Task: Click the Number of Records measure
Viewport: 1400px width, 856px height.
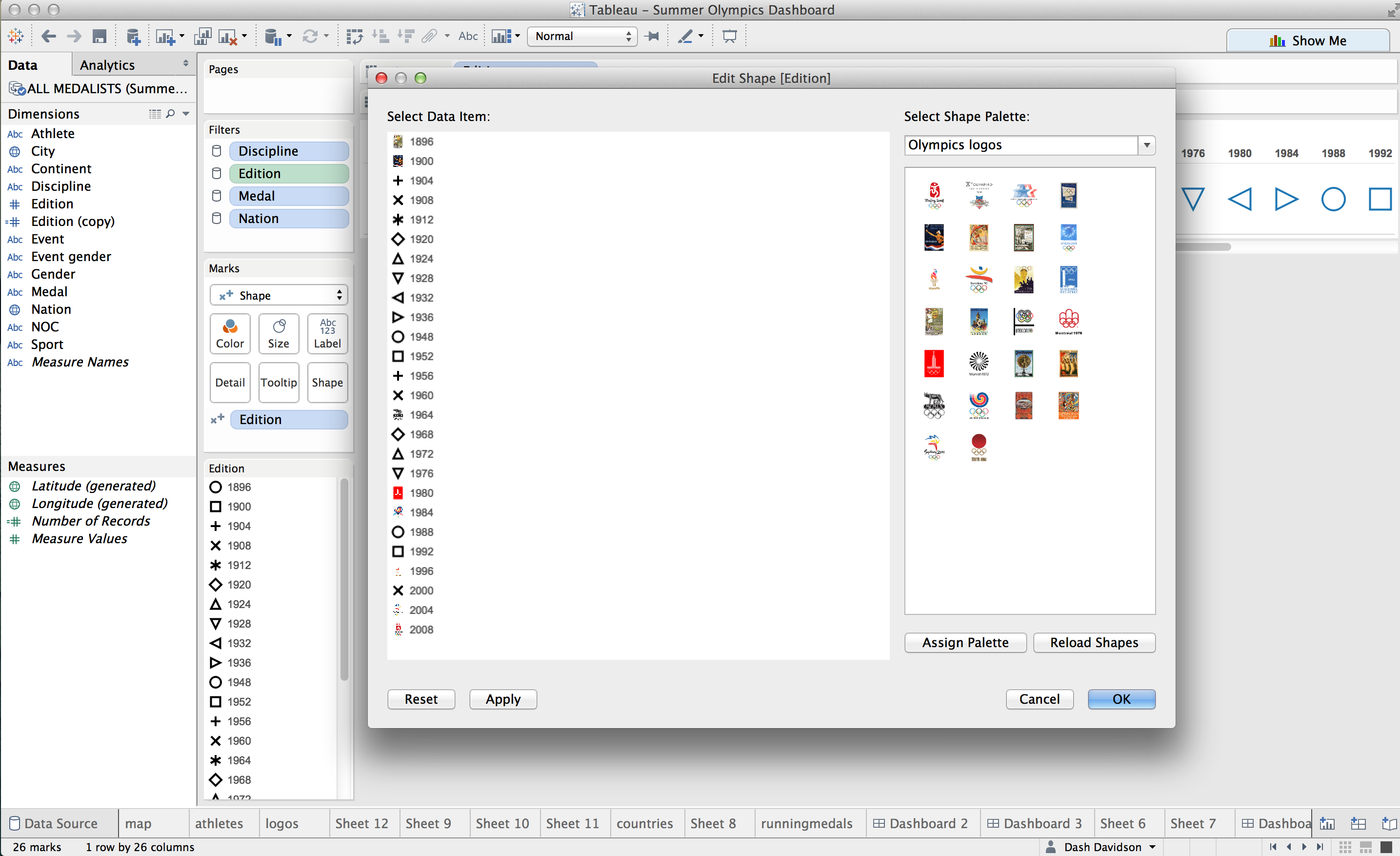Action: [91, 521]
